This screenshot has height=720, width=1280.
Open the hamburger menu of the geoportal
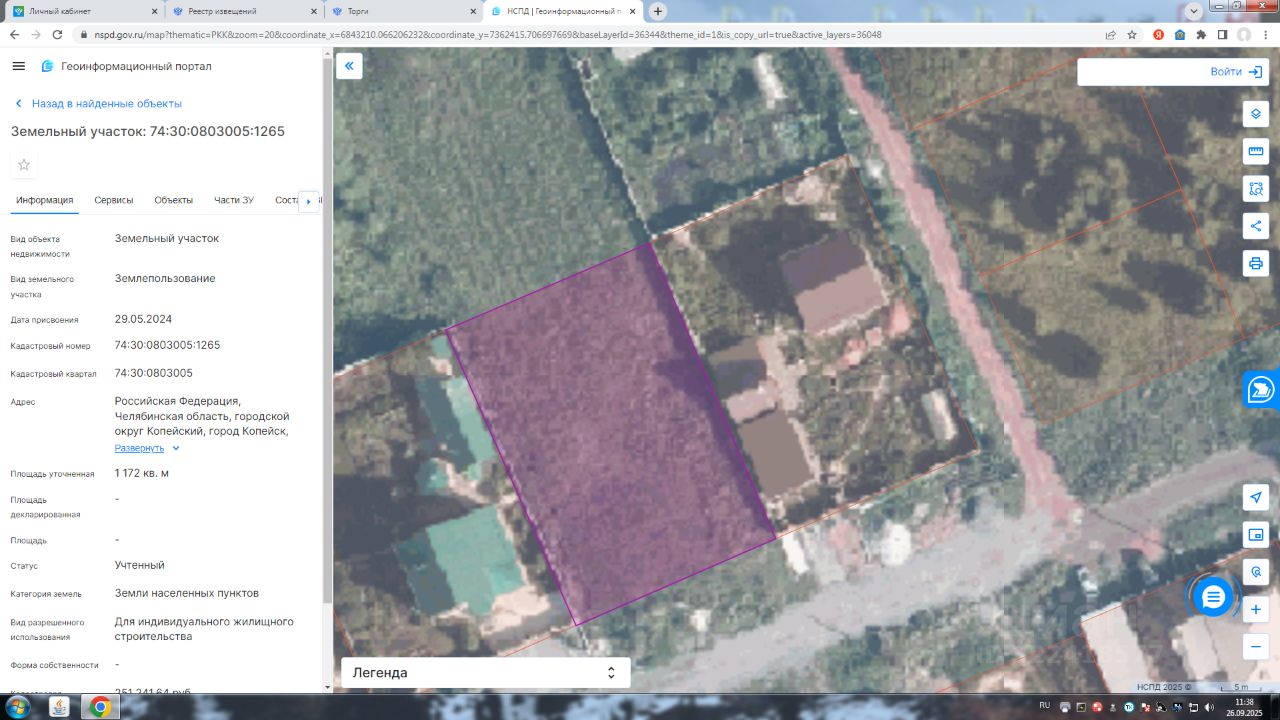tap(18, 66)
